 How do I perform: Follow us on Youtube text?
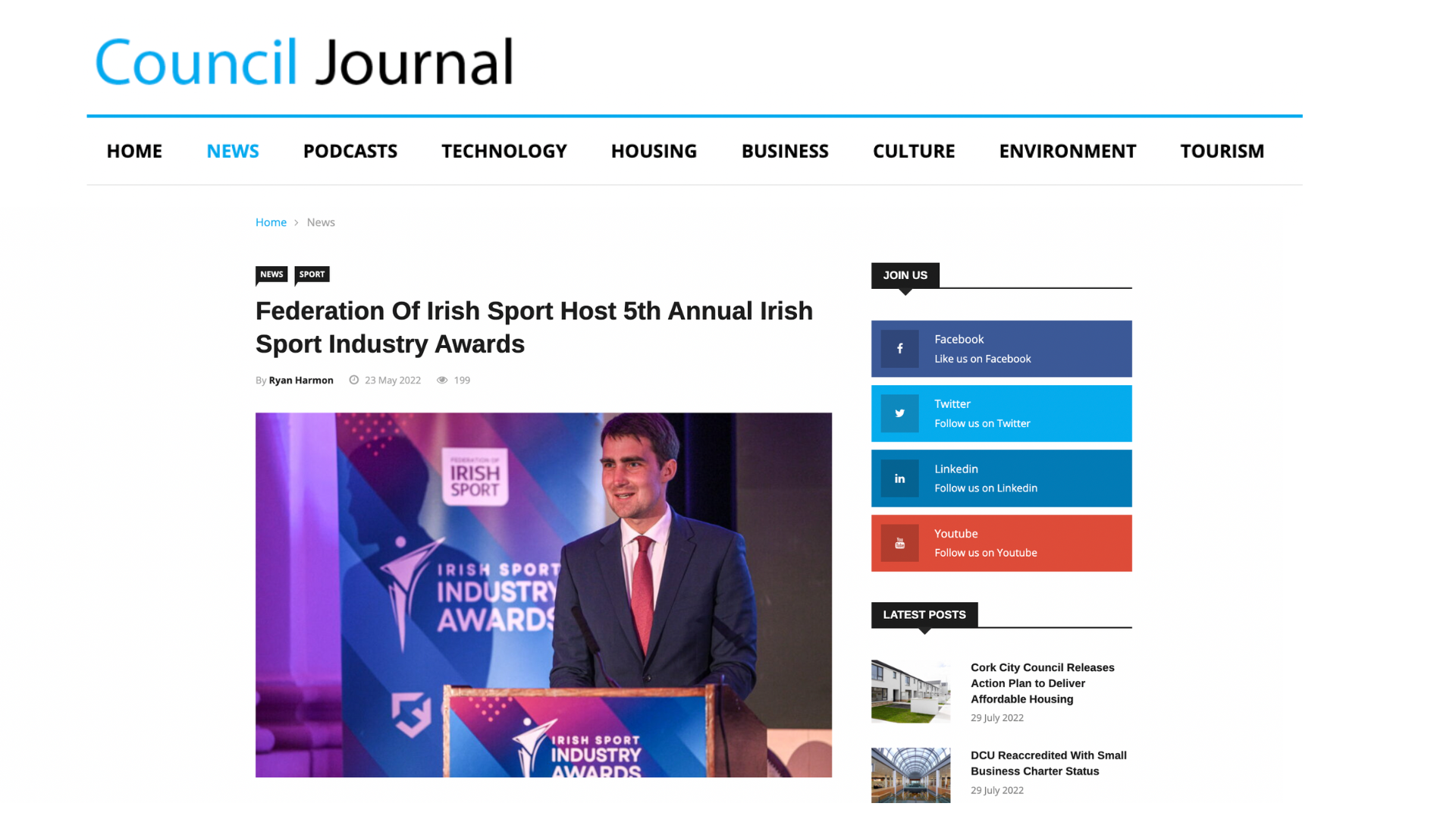(985, 553)
